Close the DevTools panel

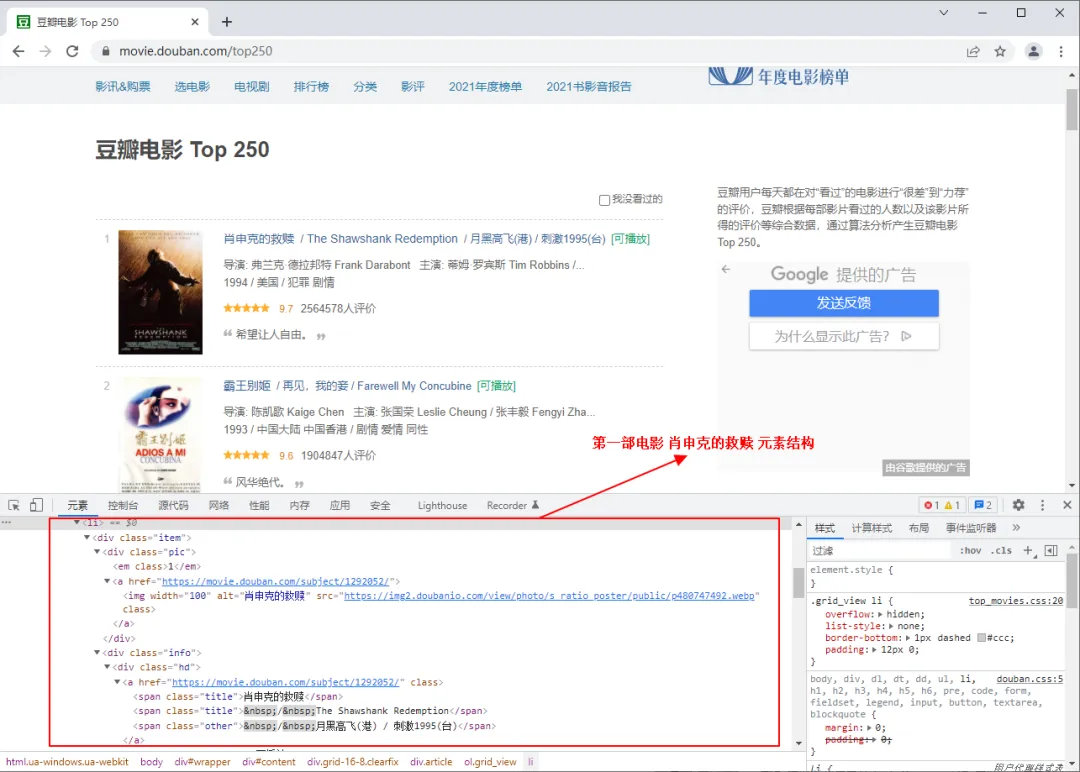tap(1067, 505)
